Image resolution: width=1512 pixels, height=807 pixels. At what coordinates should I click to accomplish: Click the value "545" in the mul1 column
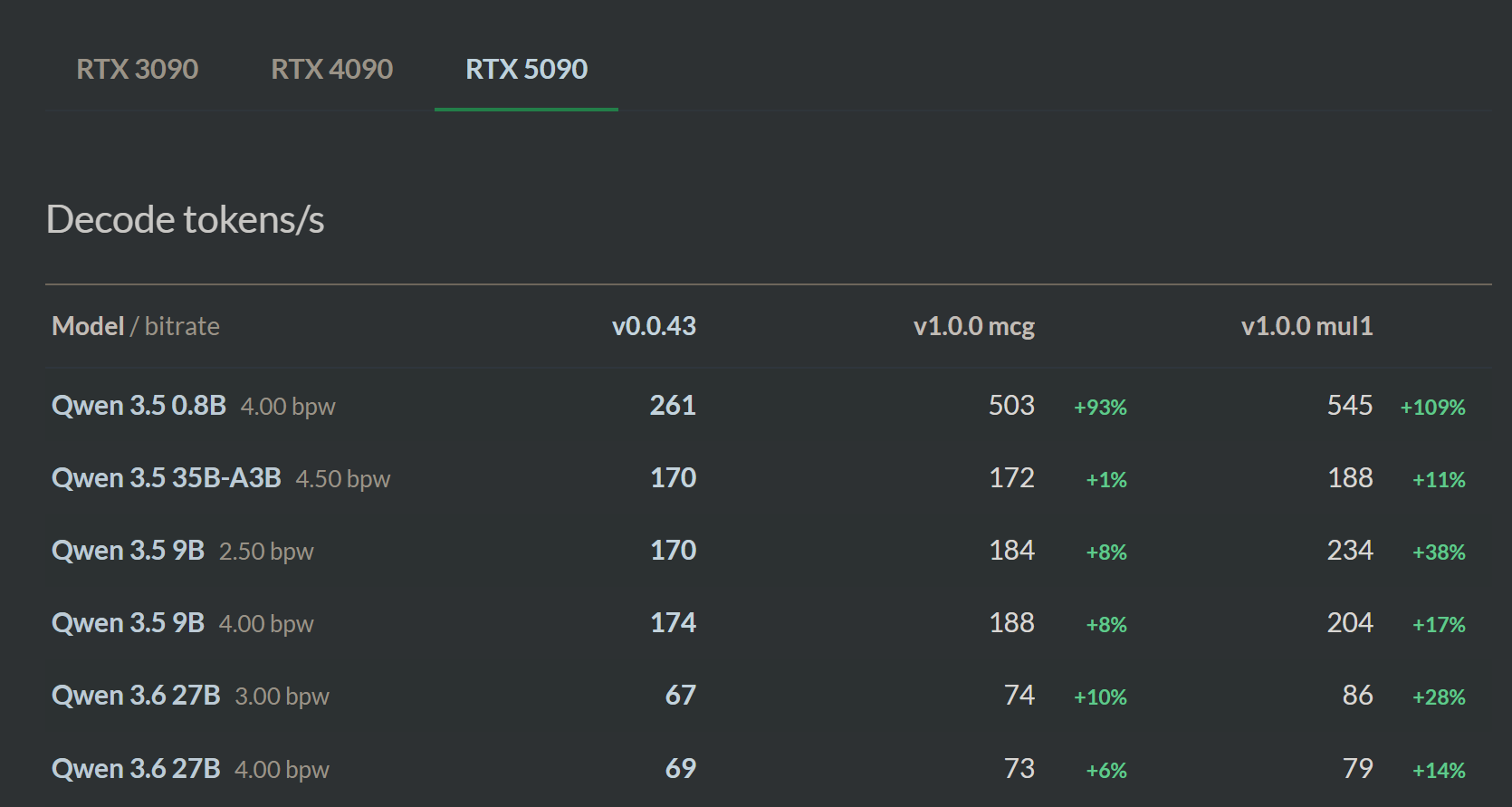pos(1350,406)
